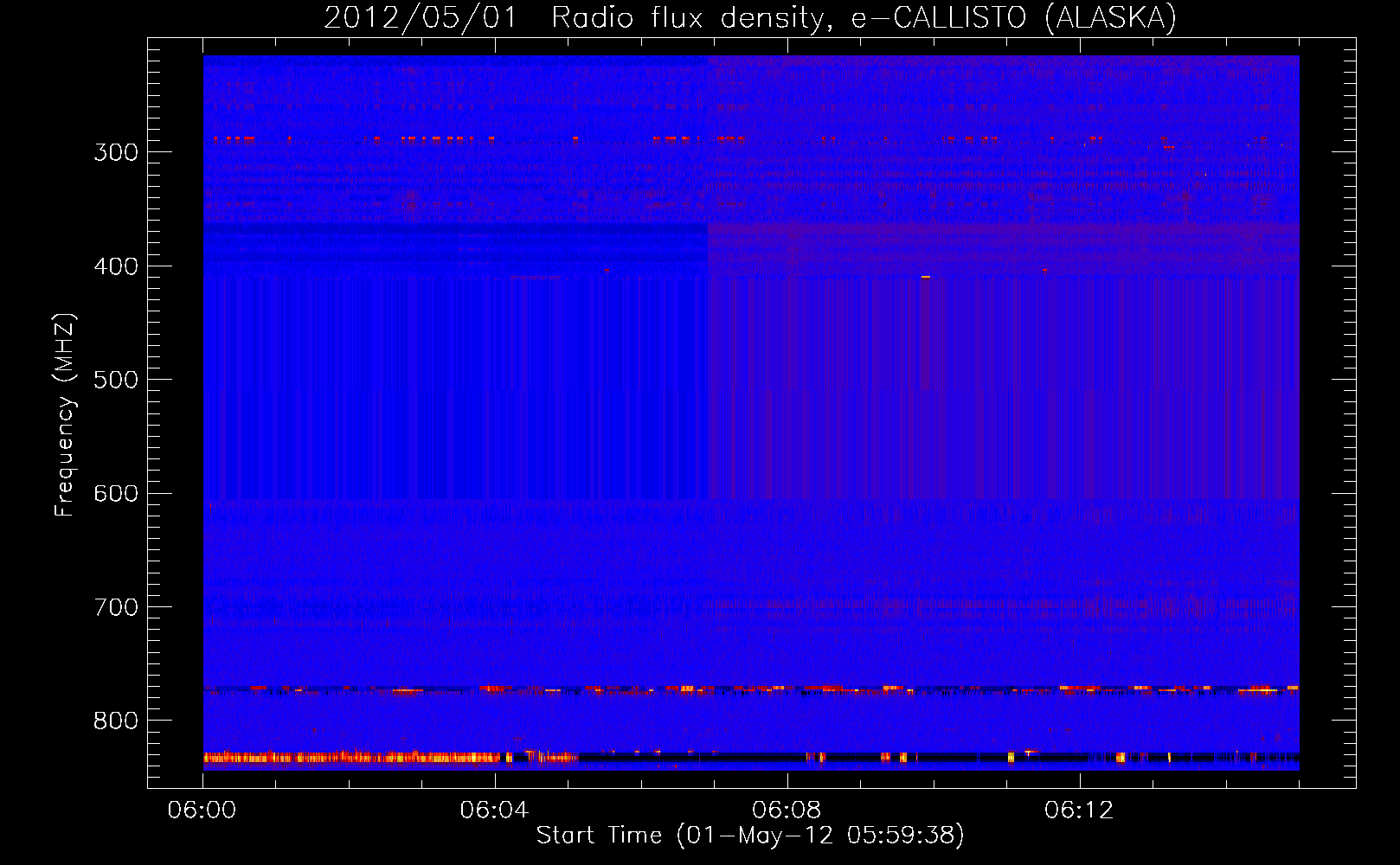Click the 06:00 time tick label
Screen dimensions: 1400x865
pyautogui.click(x=202, y=811)
